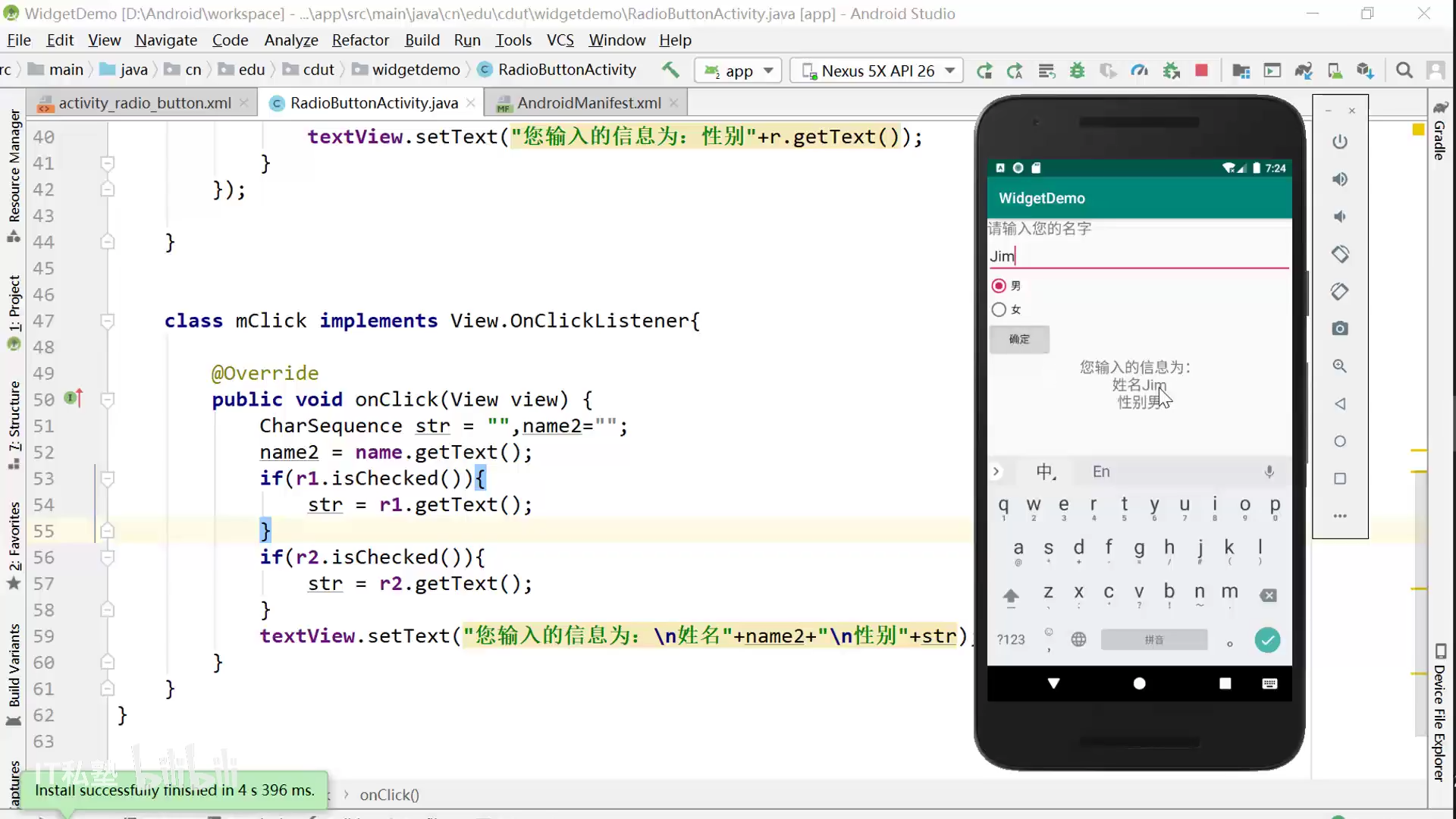The height and width of the screenshot is (819, 1456).
Task: Switch to the AndroidManifest.xml tab
Action: click(588, 103)
